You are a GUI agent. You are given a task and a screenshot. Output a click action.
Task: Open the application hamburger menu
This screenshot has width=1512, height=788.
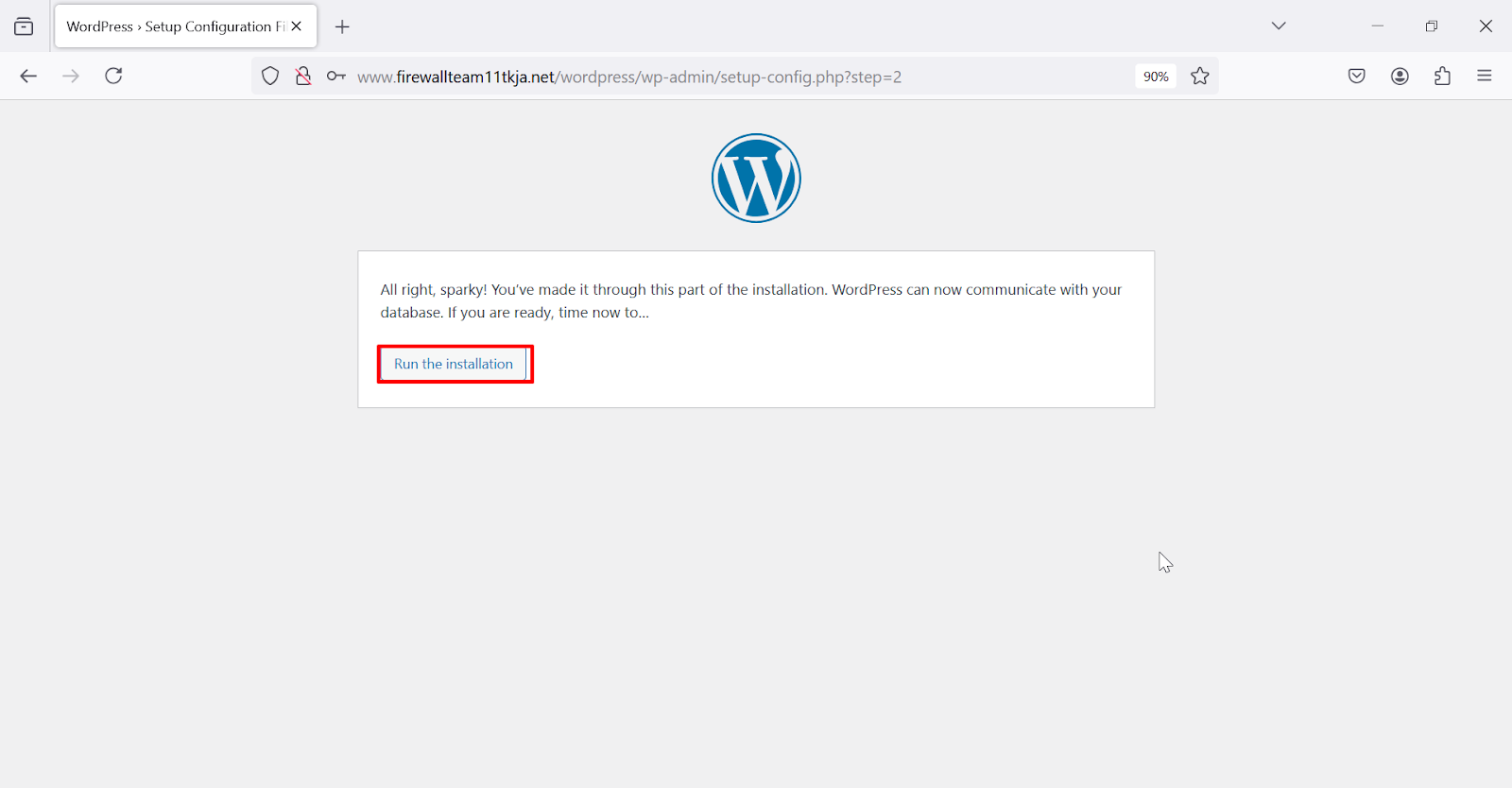point(1485,77)
